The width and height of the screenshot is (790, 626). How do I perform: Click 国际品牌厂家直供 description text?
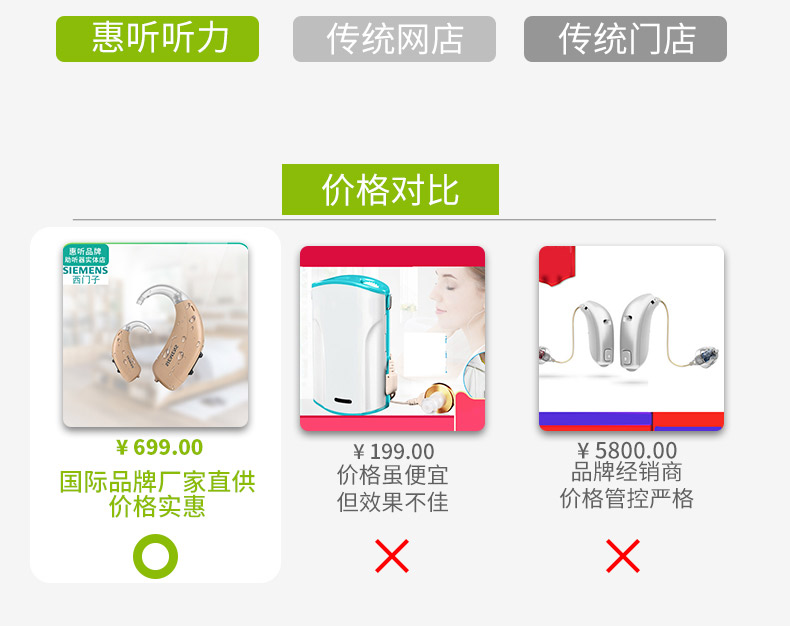pos(158,481)
